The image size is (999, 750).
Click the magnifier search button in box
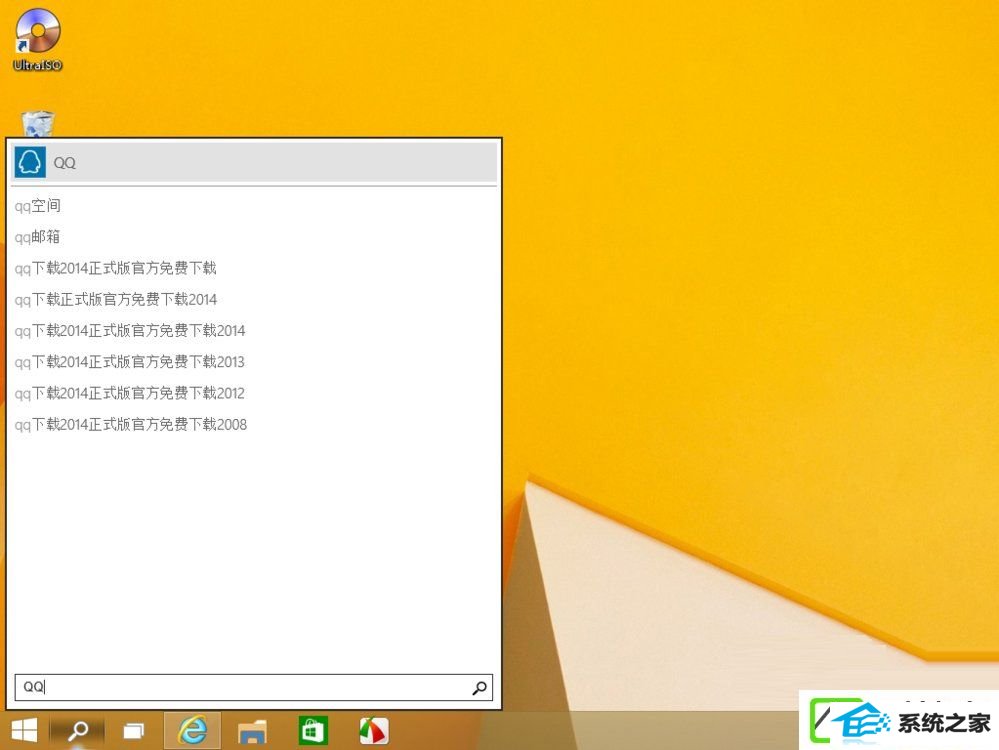coord(480,688)
